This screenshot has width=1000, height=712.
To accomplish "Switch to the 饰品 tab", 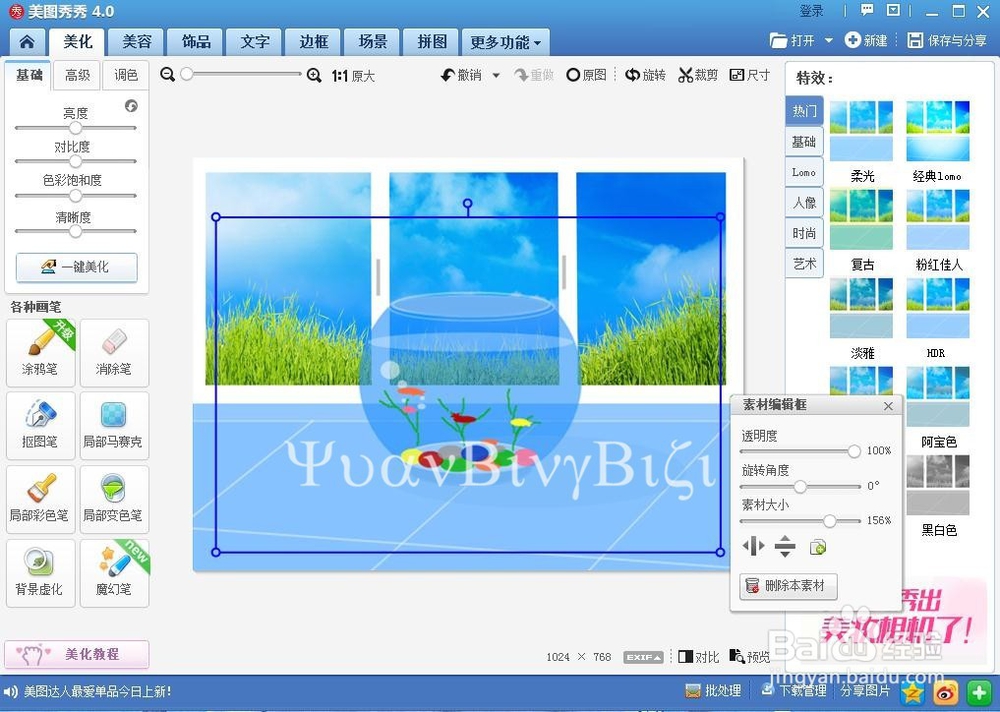I will pos(195,42).
